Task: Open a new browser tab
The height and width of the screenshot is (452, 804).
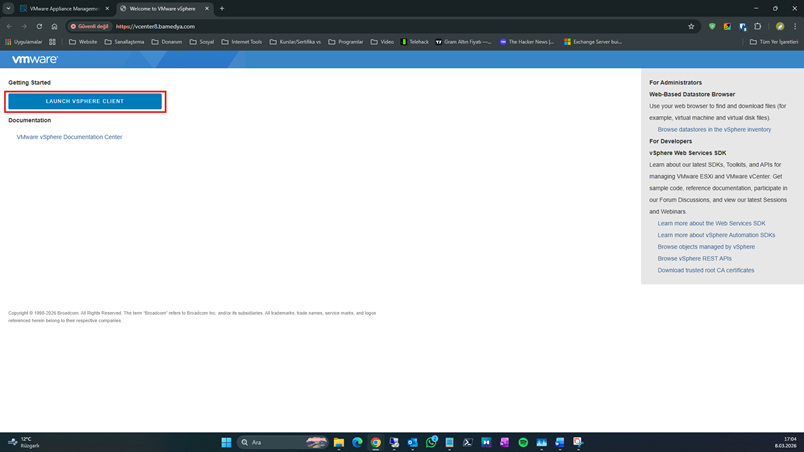Action: tap(222, 8)
